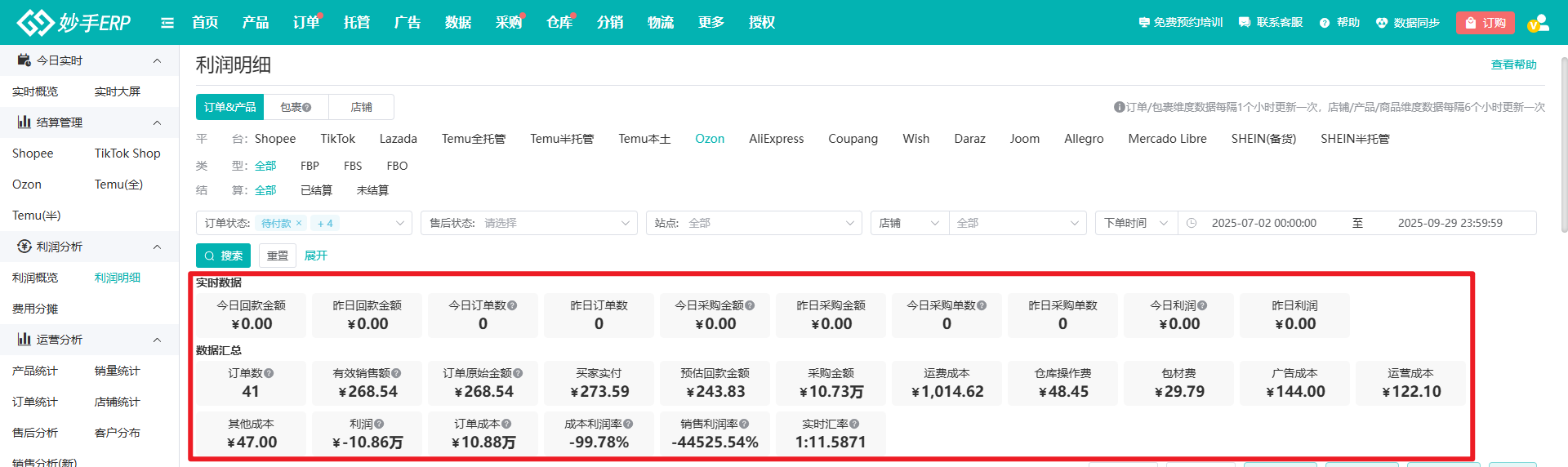Click help icon beside 今日利润
The height and width of the screenshot is (467, 1568).
[1202, 305]
